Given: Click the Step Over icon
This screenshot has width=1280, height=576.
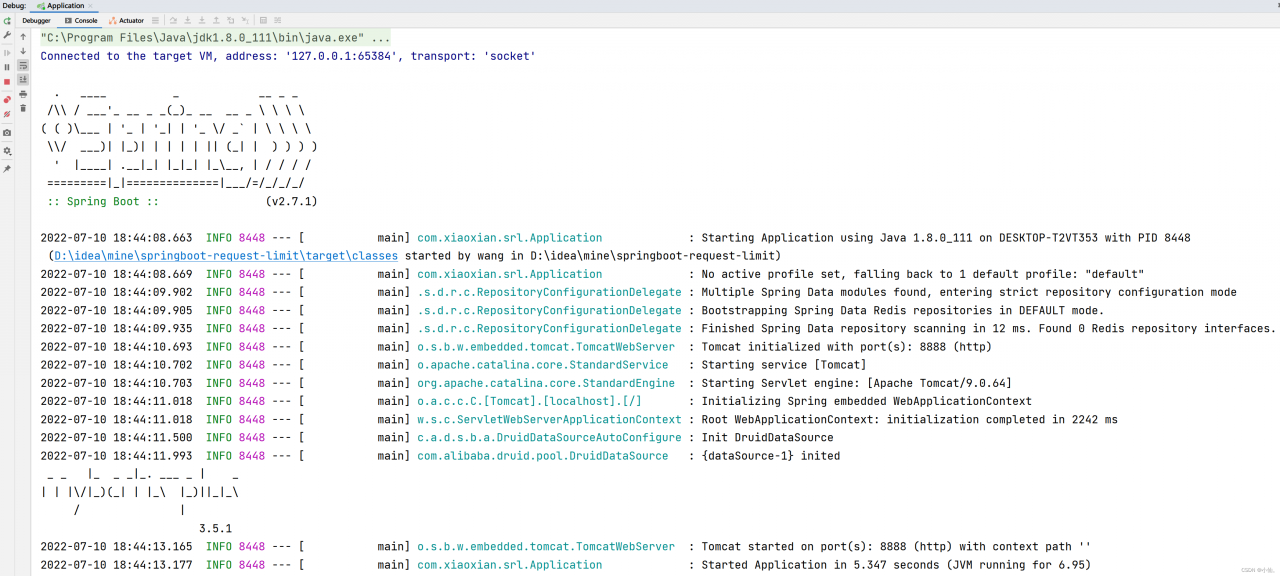Looking at the screenshot, I should (173, 20).
